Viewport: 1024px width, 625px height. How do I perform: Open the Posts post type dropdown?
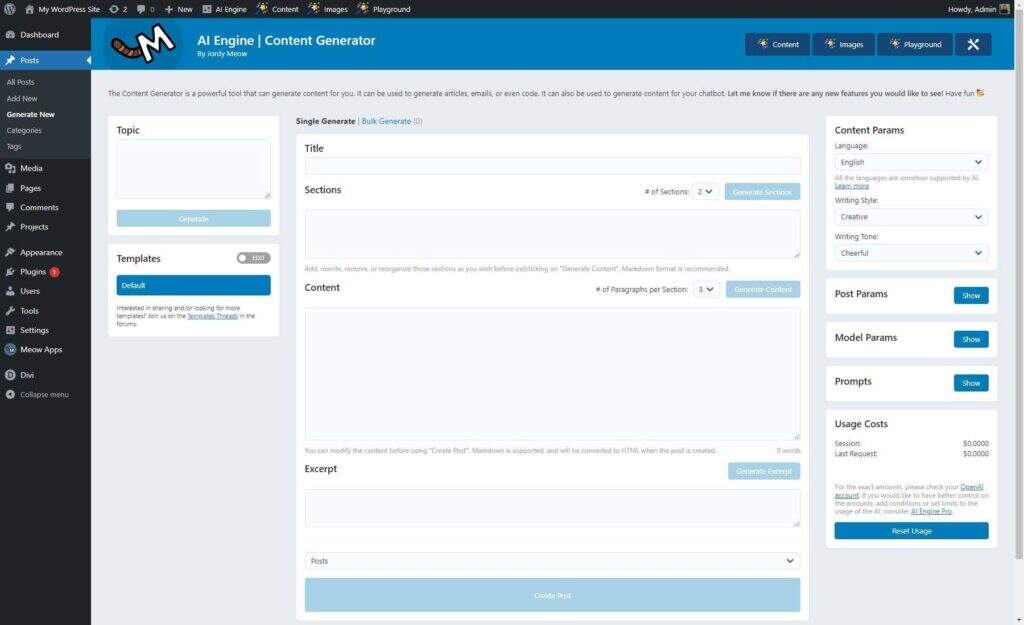click(x=552, y=561)
